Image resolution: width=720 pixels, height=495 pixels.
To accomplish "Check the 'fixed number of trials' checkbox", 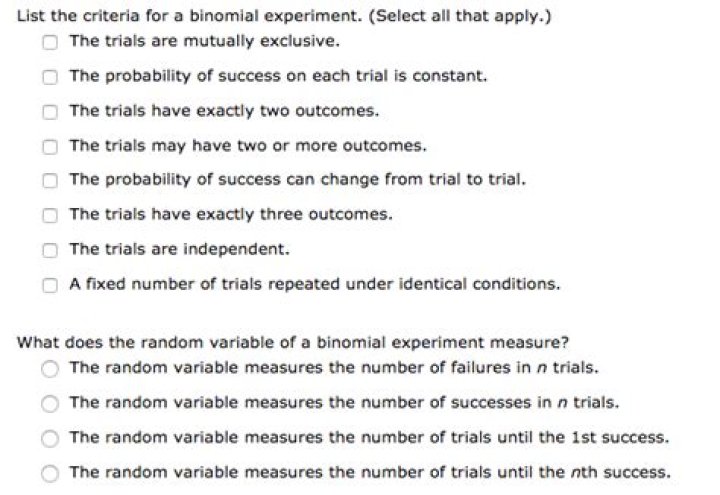I will 50,285.
